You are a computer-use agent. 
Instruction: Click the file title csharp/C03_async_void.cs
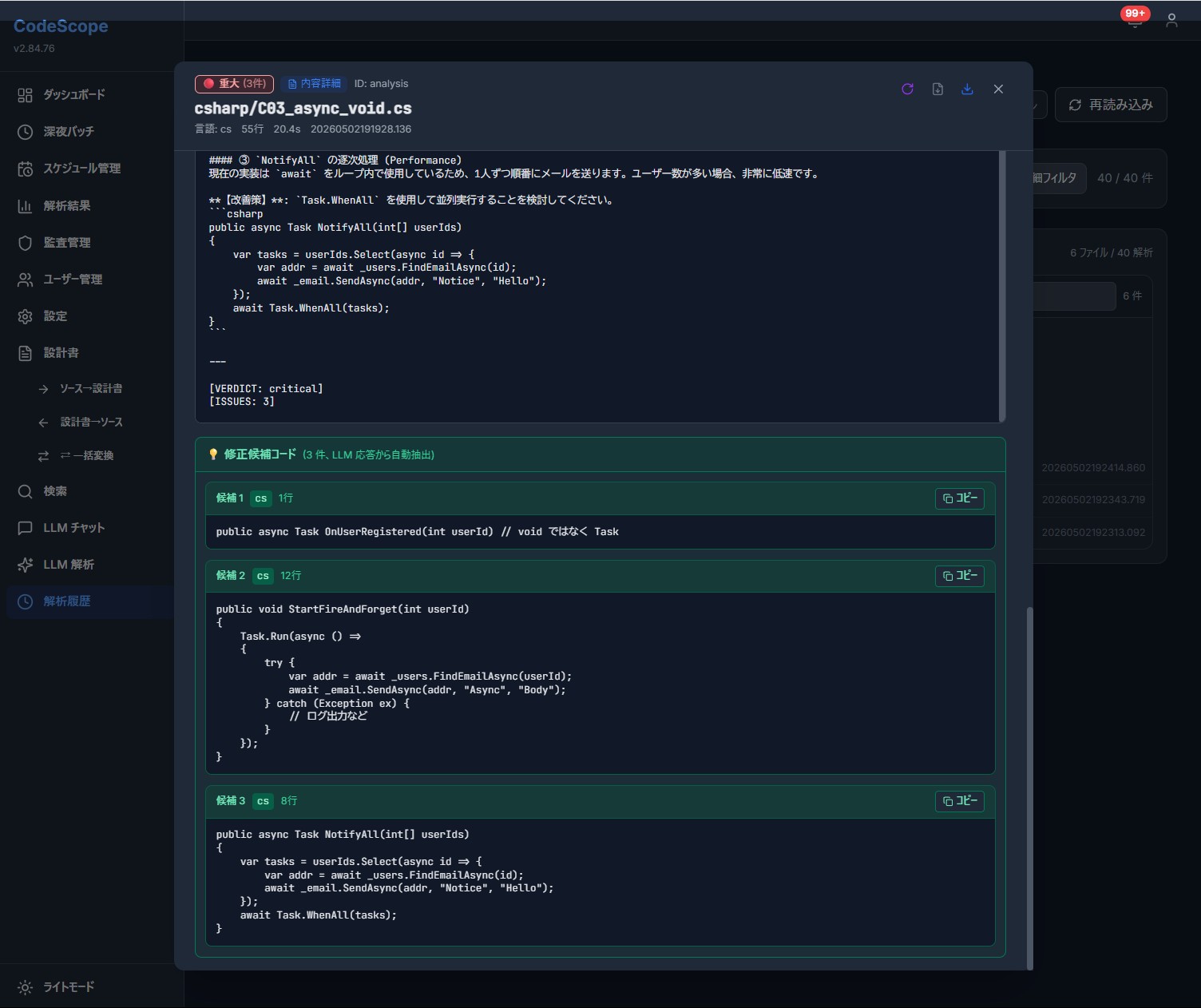pyautogui.click(x=303, y=109)
